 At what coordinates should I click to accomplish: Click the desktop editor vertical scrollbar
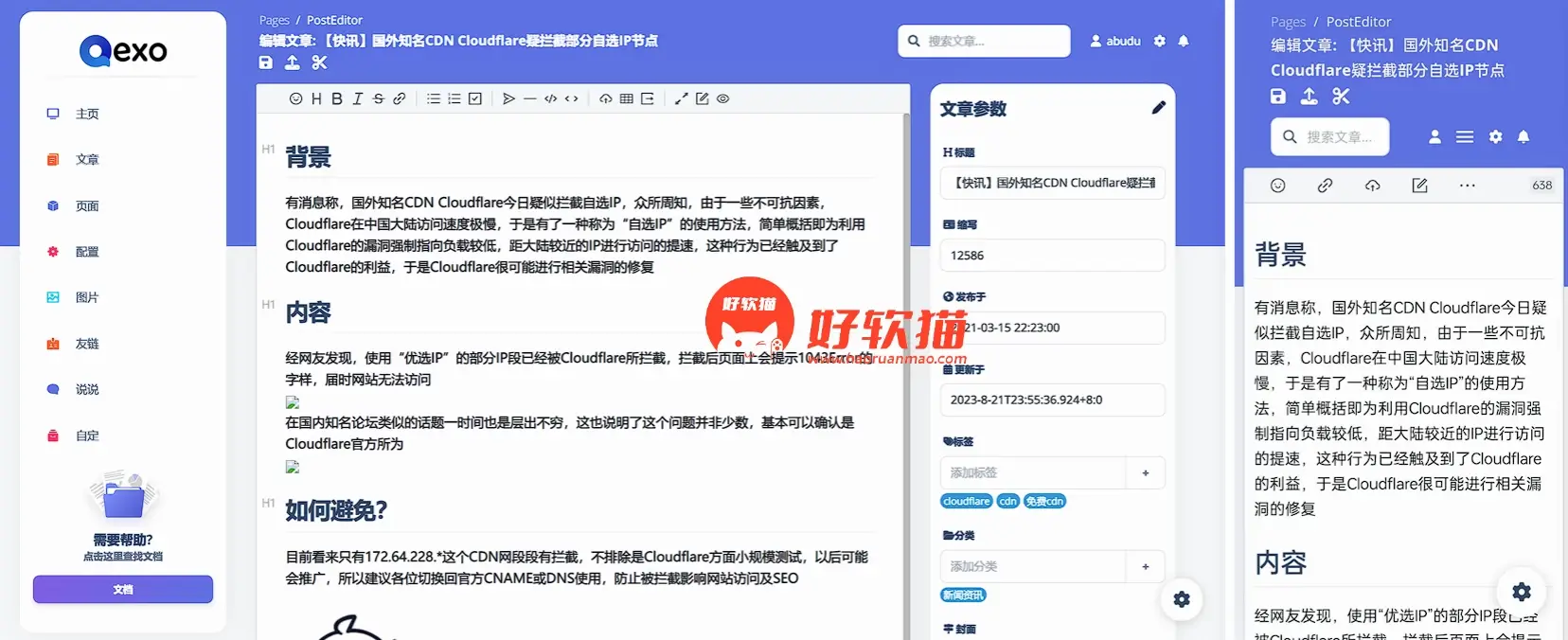tap(906, 379)
